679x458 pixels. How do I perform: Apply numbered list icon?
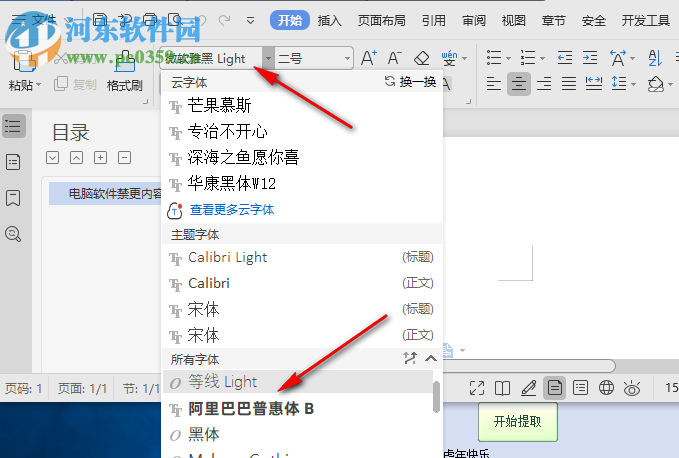click(x=528, y=58)
